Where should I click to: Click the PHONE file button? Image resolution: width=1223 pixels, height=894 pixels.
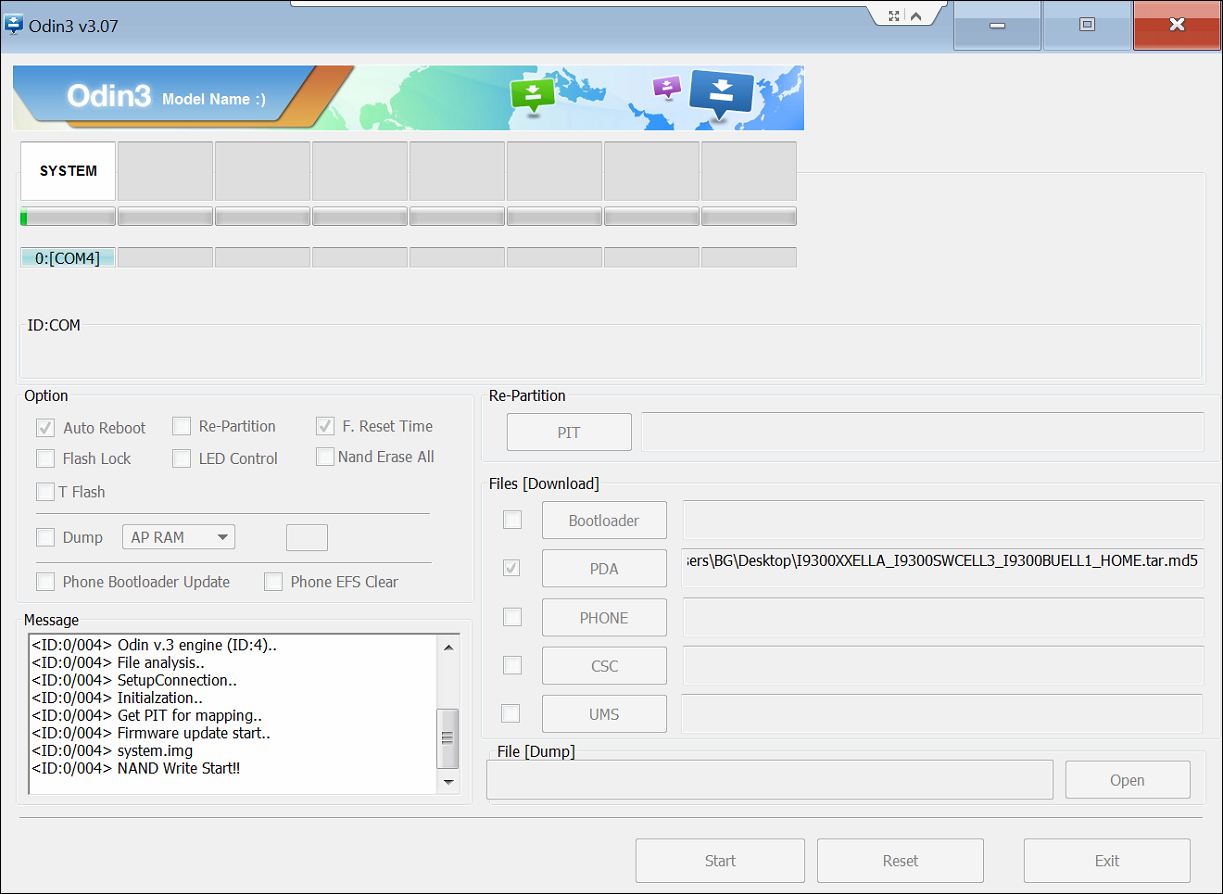604,617
